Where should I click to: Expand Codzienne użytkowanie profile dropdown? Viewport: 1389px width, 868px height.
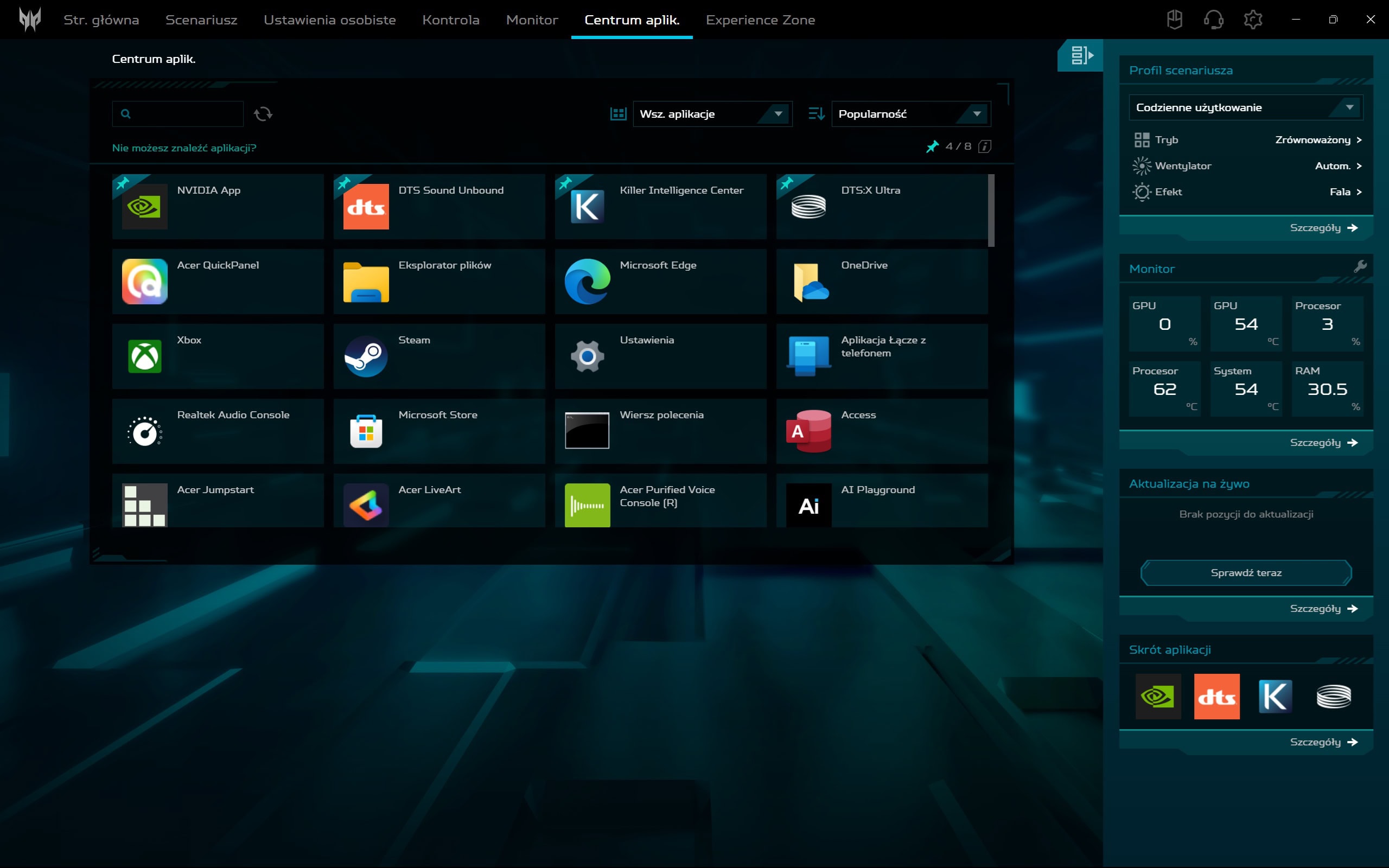pos(1246,107)
